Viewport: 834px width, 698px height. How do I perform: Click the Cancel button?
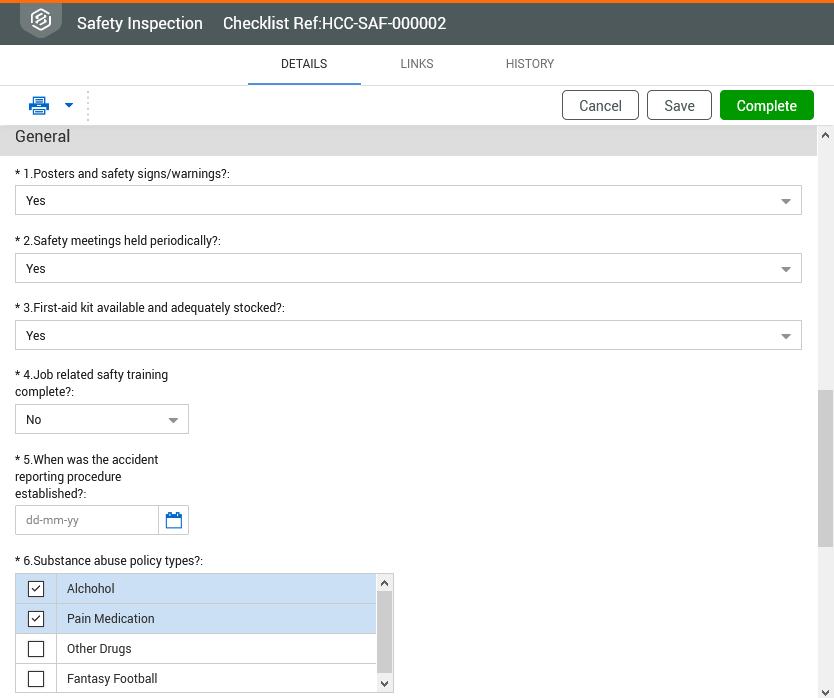click(x=600, y=106)
